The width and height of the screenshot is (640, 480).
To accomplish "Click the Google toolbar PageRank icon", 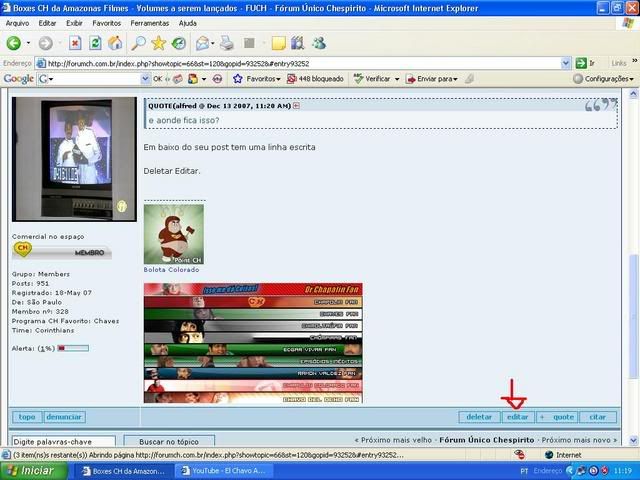I will [x=218, y=79].
